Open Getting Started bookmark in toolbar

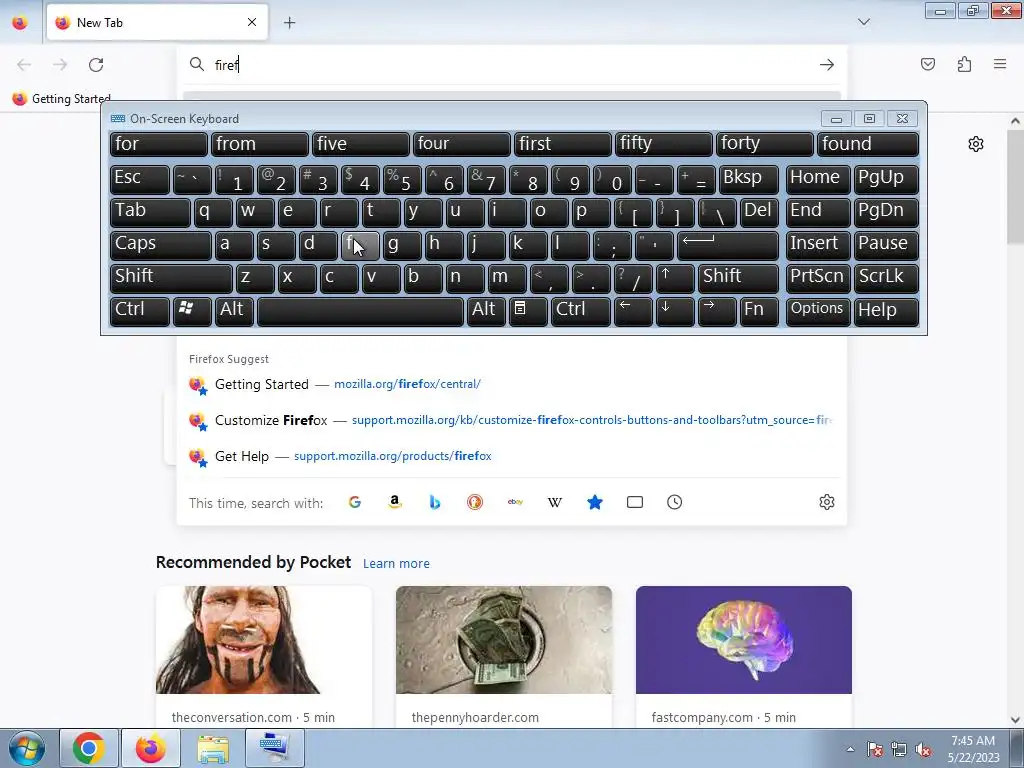click(61, 99)
